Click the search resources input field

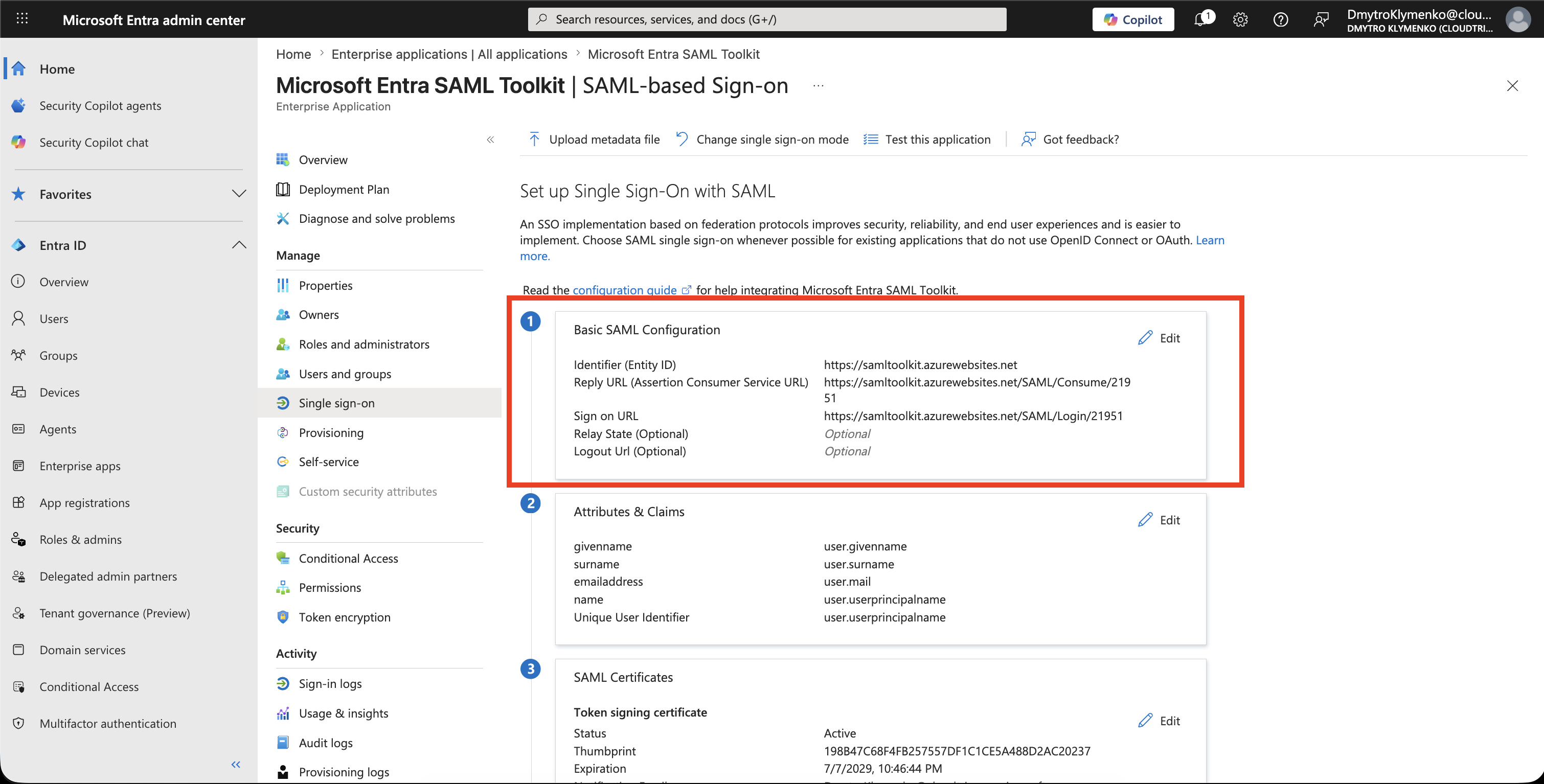[x=766, y=19]
